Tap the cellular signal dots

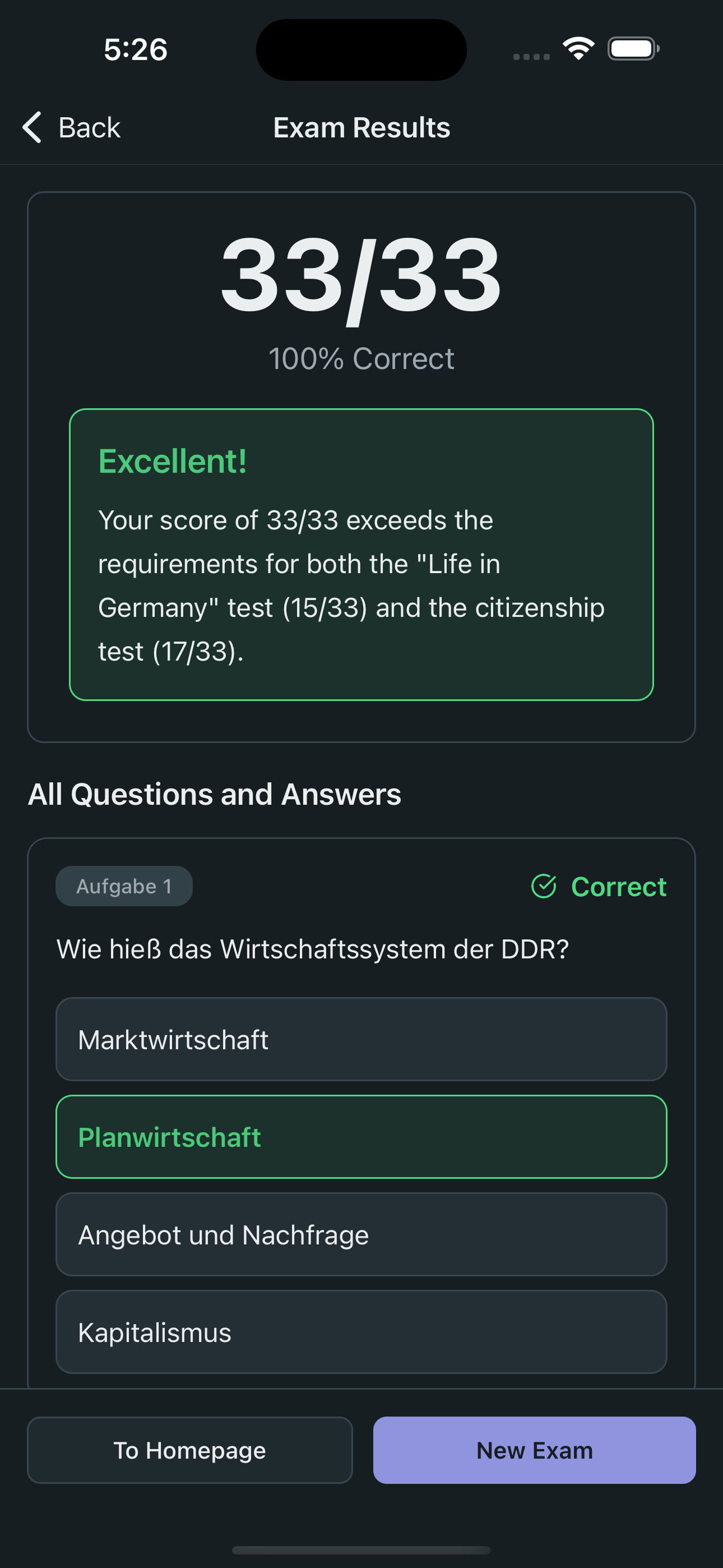[x=531, y=57]
